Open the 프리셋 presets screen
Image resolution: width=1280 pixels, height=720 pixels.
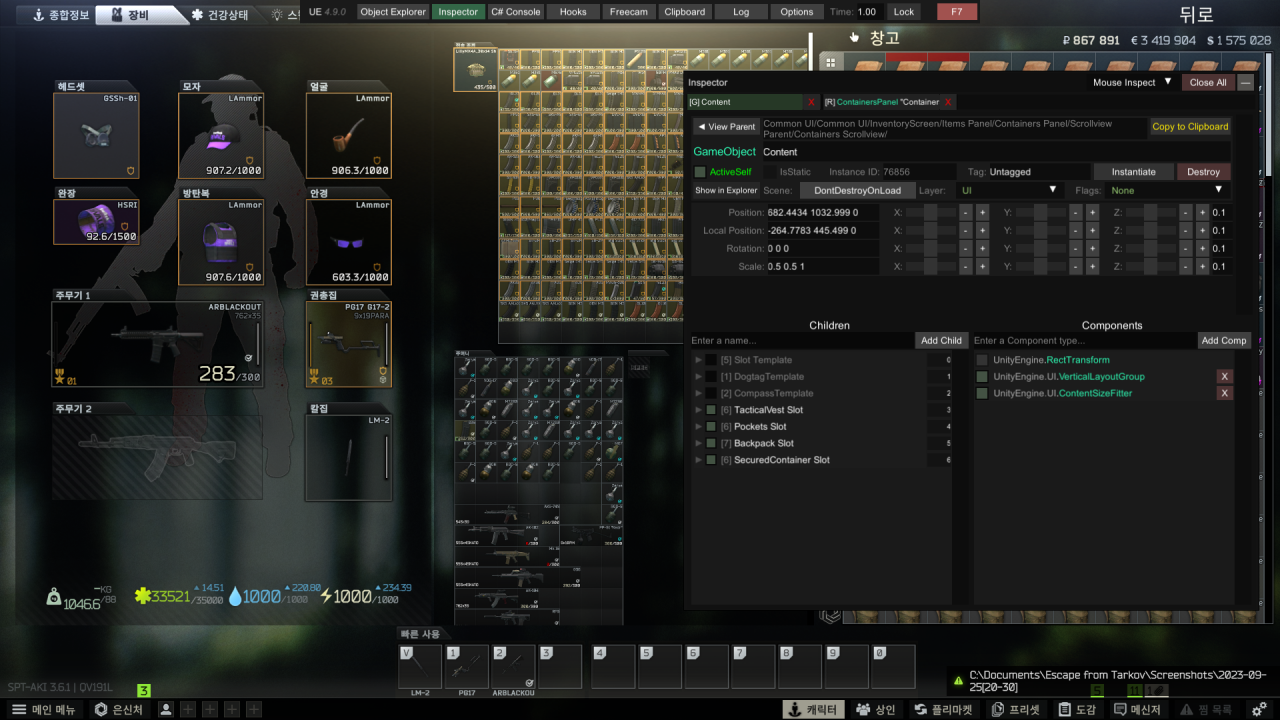pyautogui.click(x=1015, y=709)
